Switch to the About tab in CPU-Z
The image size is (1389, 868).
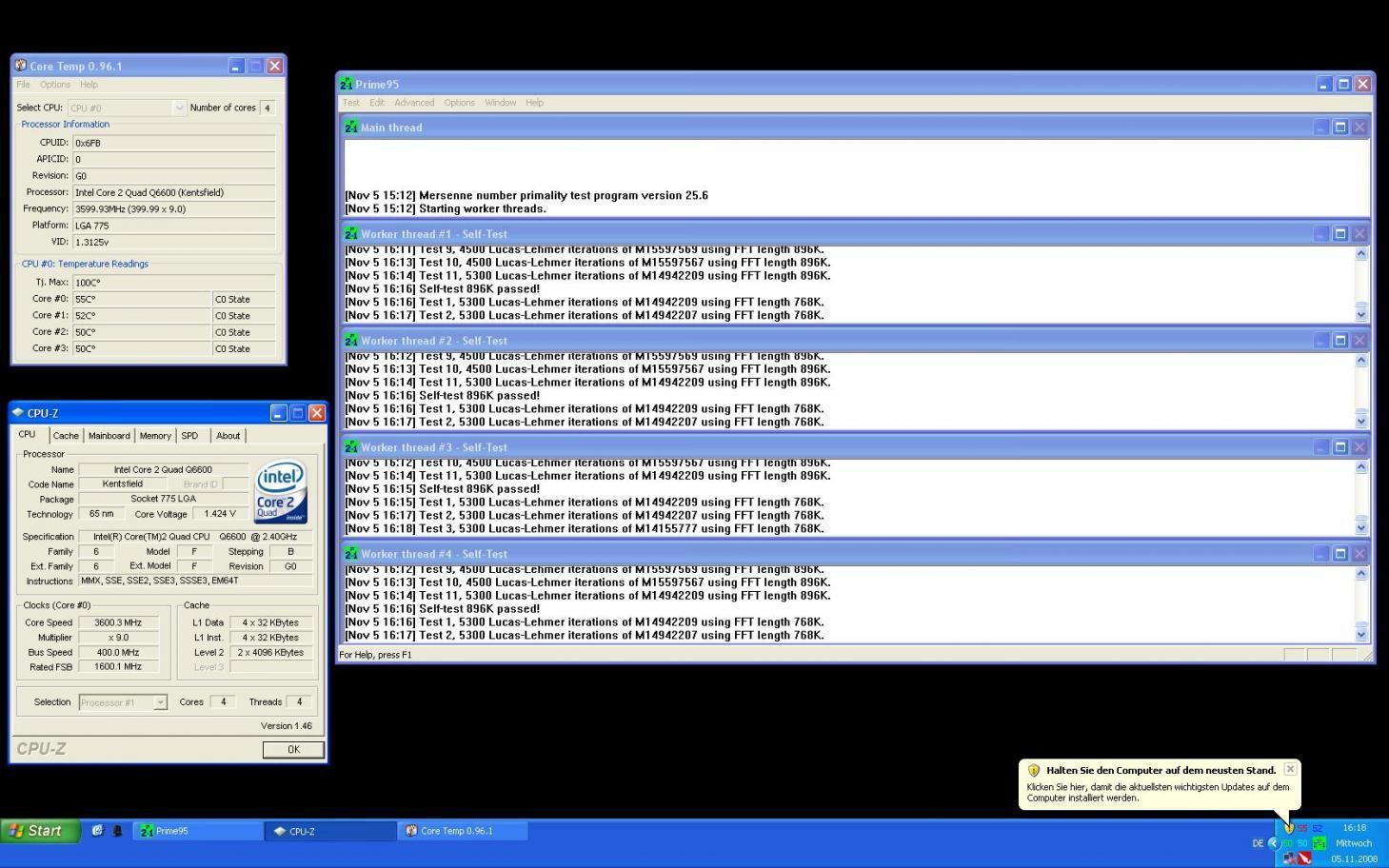pos(228,436)
